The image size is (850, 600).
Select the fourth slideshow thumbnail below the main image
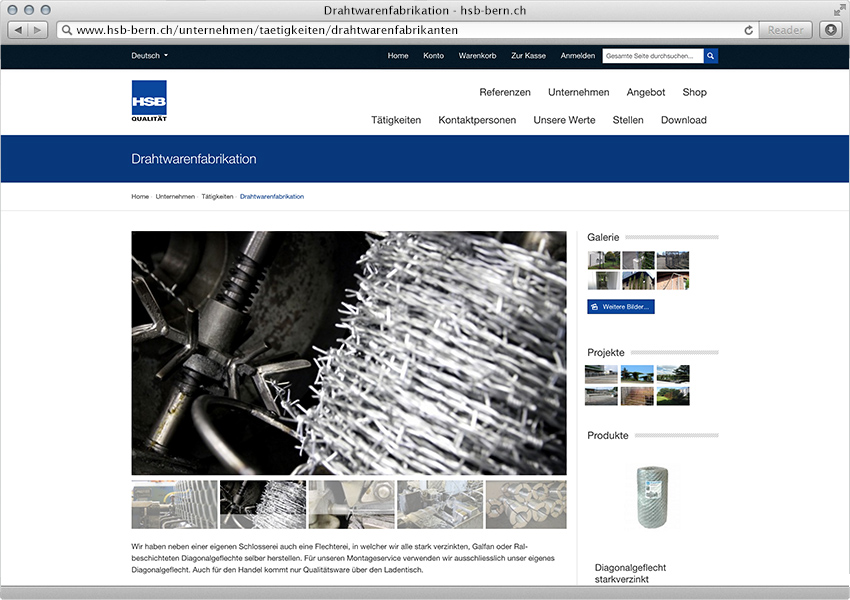pyautogui.click(x=440, y=504)
